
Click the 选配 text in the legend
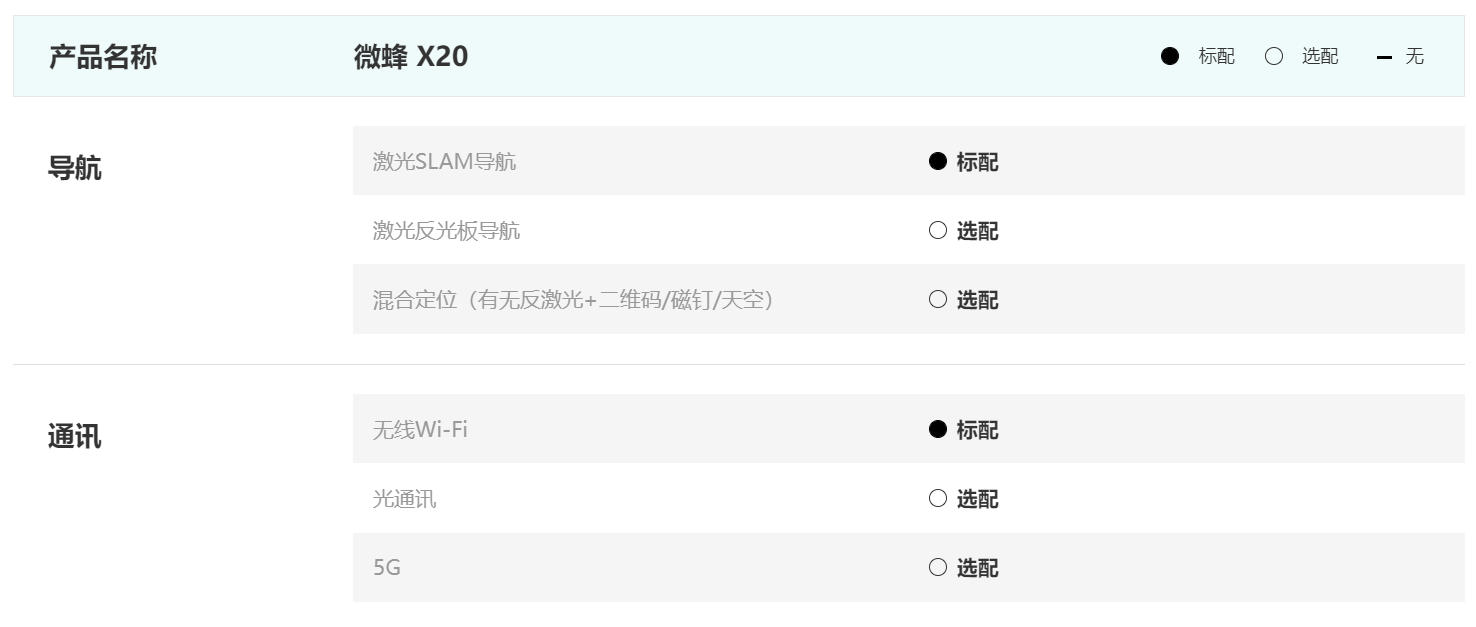tap(1320, 57)
